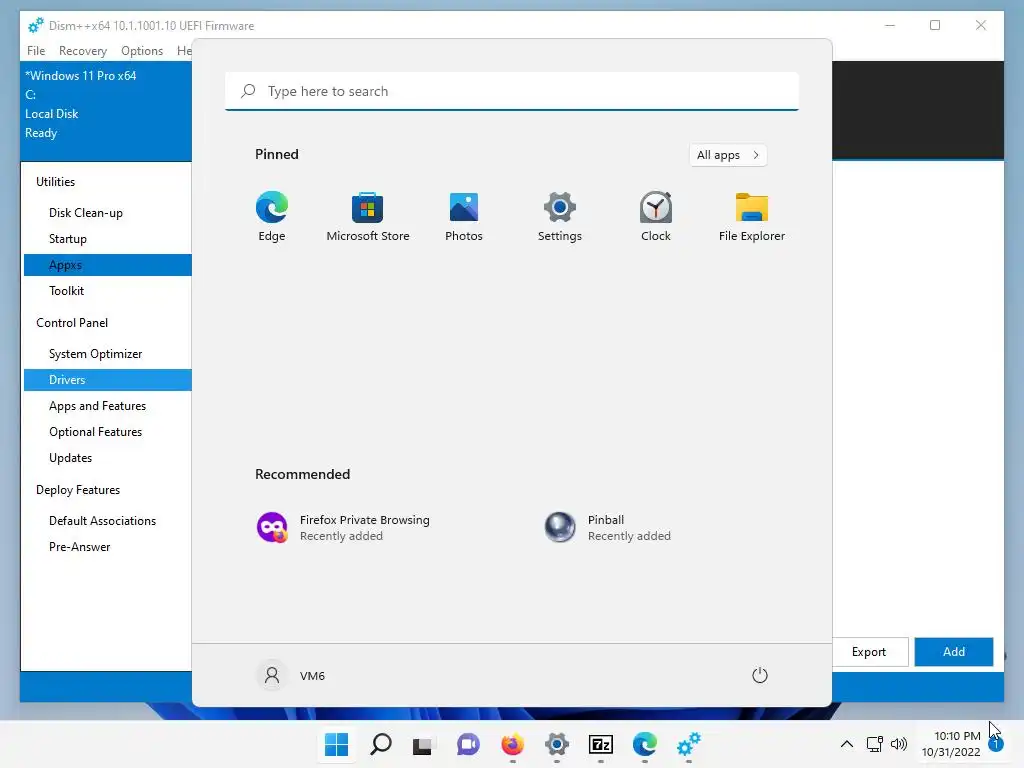Click the Deploy Features section header
Screen dimensions: 1024x768
(78, 490)
